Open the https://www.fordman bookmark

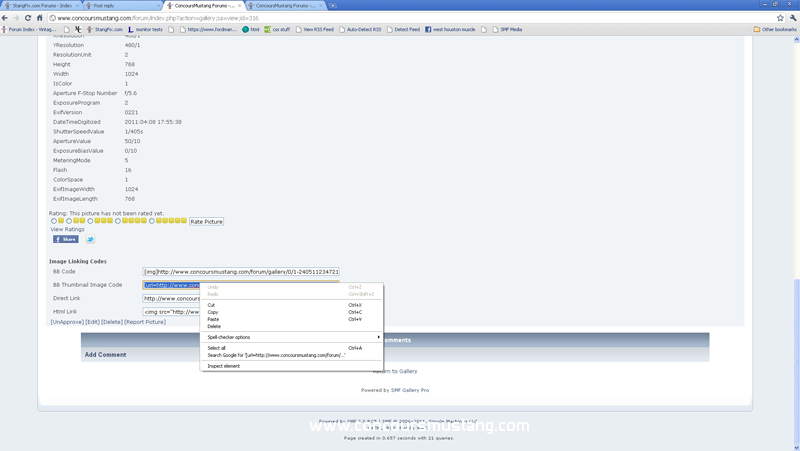pyautogui.click(x=208, y=30)
